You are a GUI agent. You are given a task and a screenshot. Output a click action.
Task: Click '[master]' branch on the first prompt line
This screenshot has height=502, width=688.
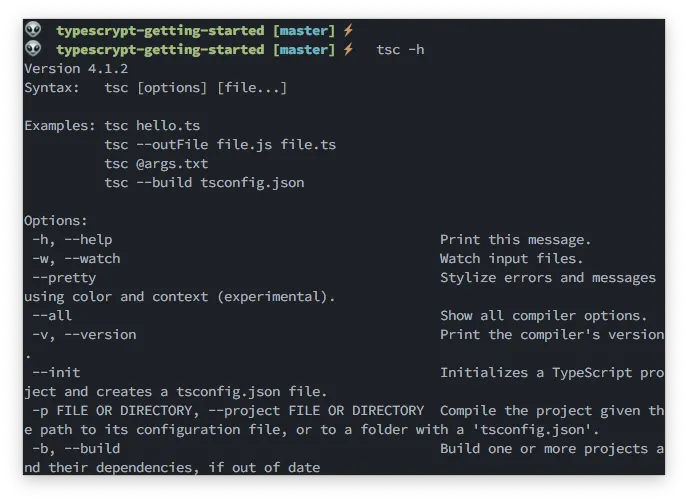click(x=304, y=31)
